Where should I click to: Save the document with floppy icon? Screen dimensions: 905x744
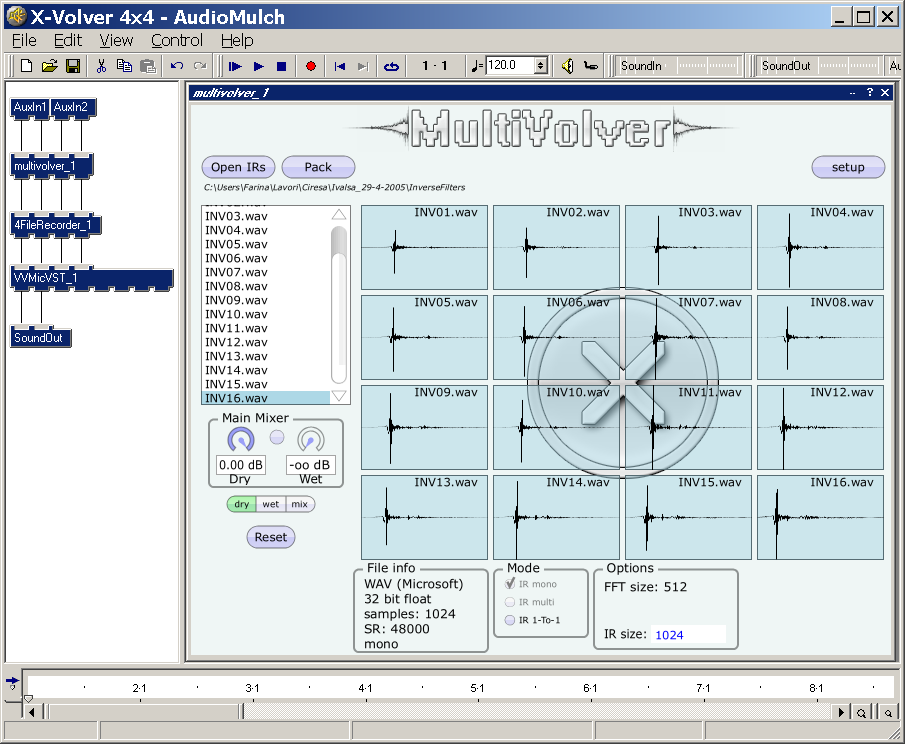tap(73, 66)
